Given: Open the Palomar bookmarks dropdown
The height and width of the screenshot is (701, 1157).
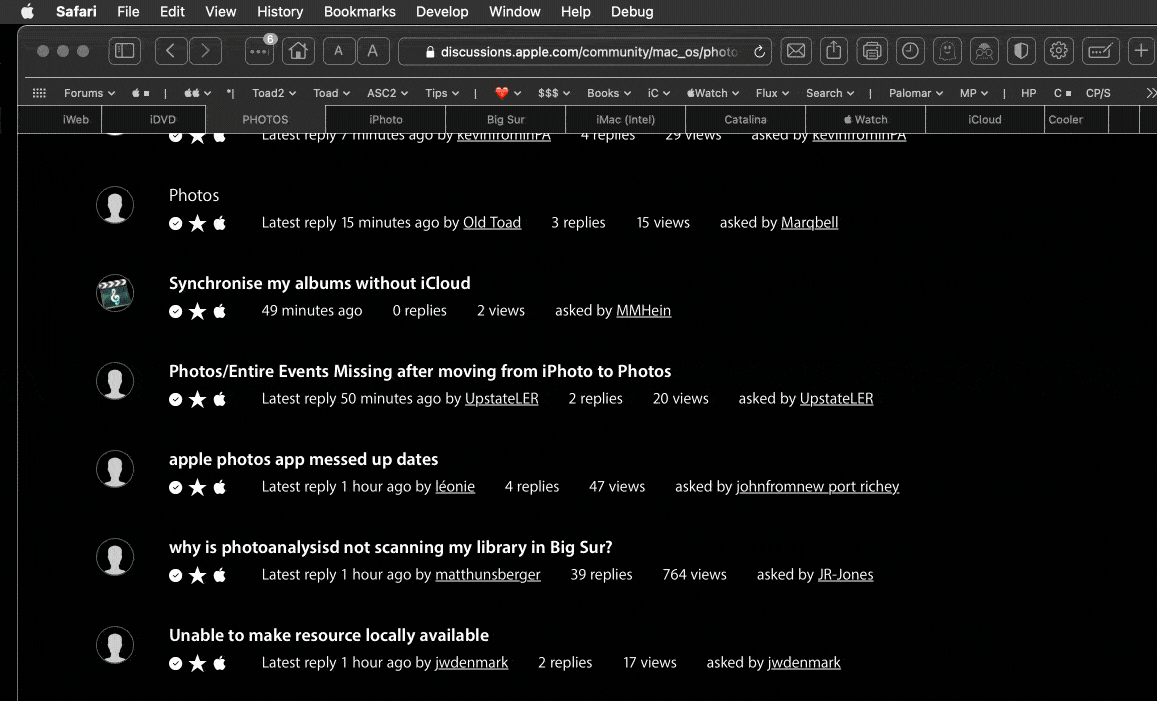Looking at the screenshot, I should coord(915,93).
